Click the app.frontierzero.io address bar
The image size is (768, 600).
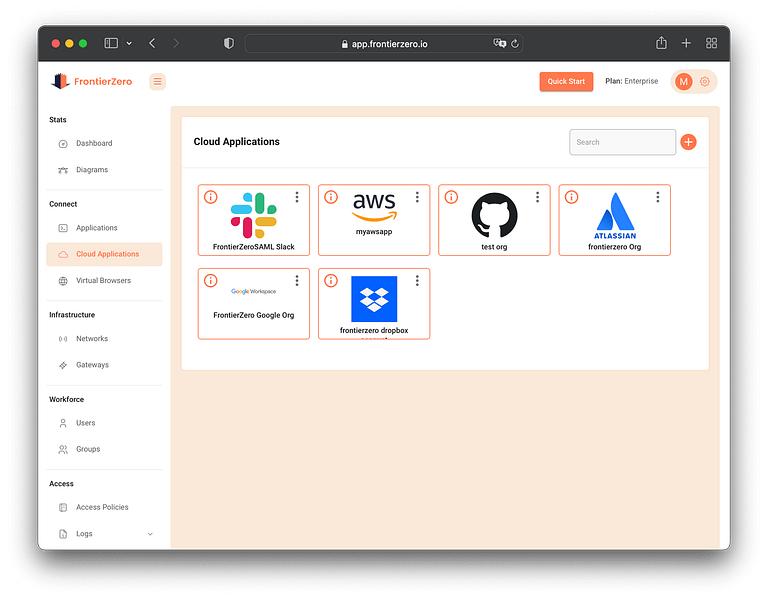[x=384, y=44]
